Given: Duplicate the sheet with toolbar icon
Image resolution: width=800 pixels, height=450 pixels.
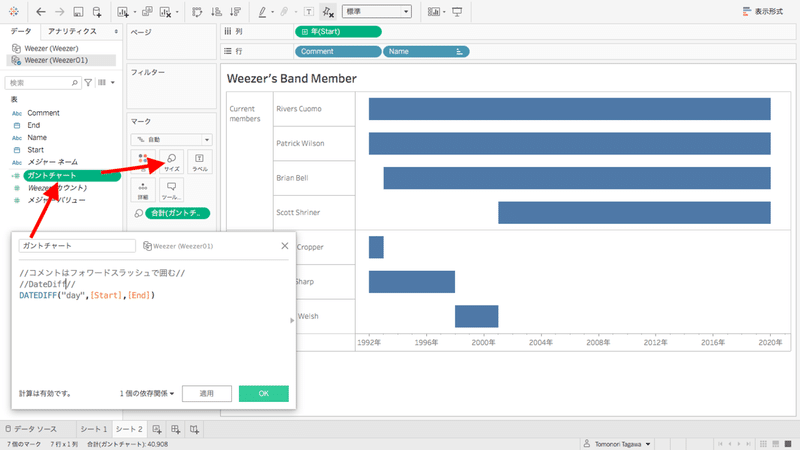Looking at the screenshot, I should click(147, 11).
